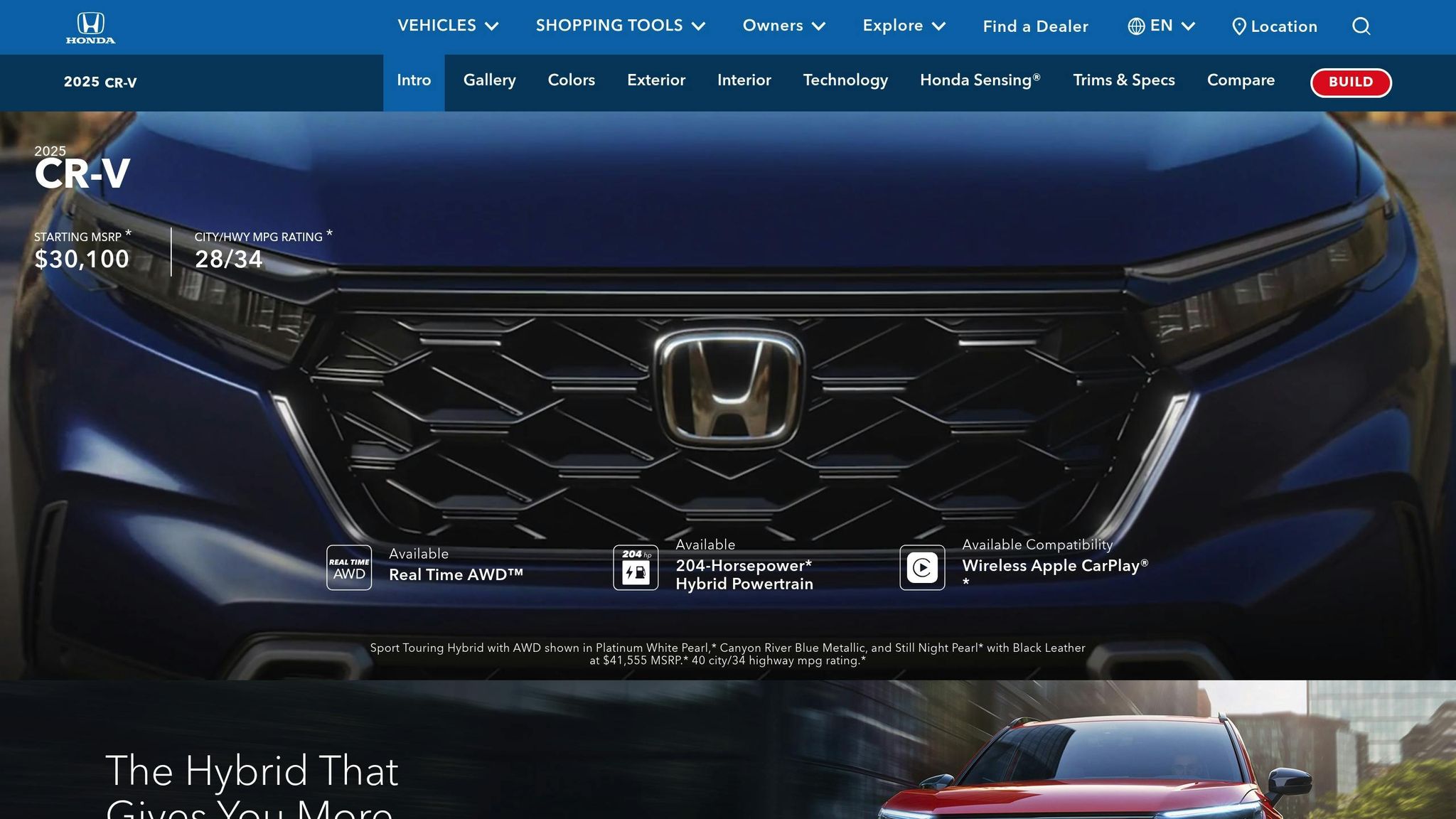Click the 204-Horsepower Hybrid Powertrain text
The width and height of the screenshot is (1456, 819).
point(744,574)
